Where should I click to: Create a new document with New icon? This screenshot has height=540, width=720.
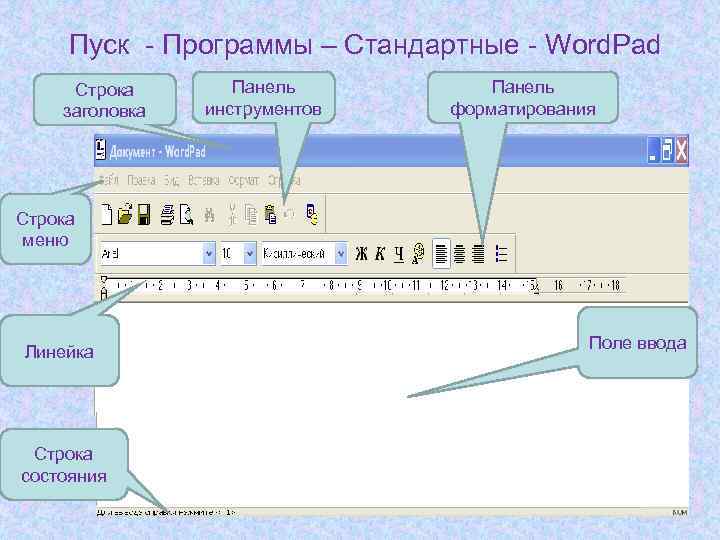point(107,214)
